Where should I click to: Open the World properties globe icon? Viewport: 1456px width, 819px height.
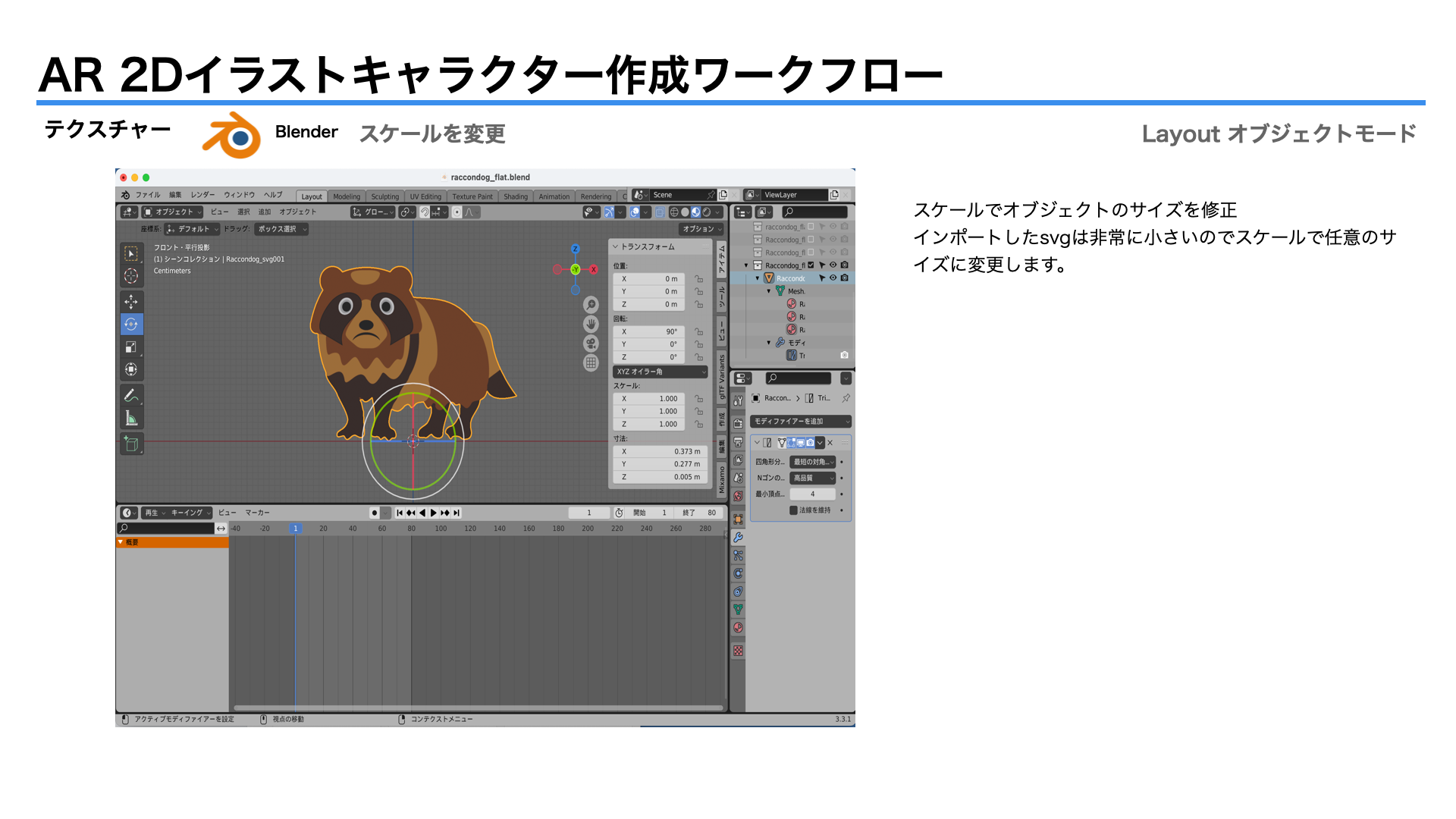[738, 497]
